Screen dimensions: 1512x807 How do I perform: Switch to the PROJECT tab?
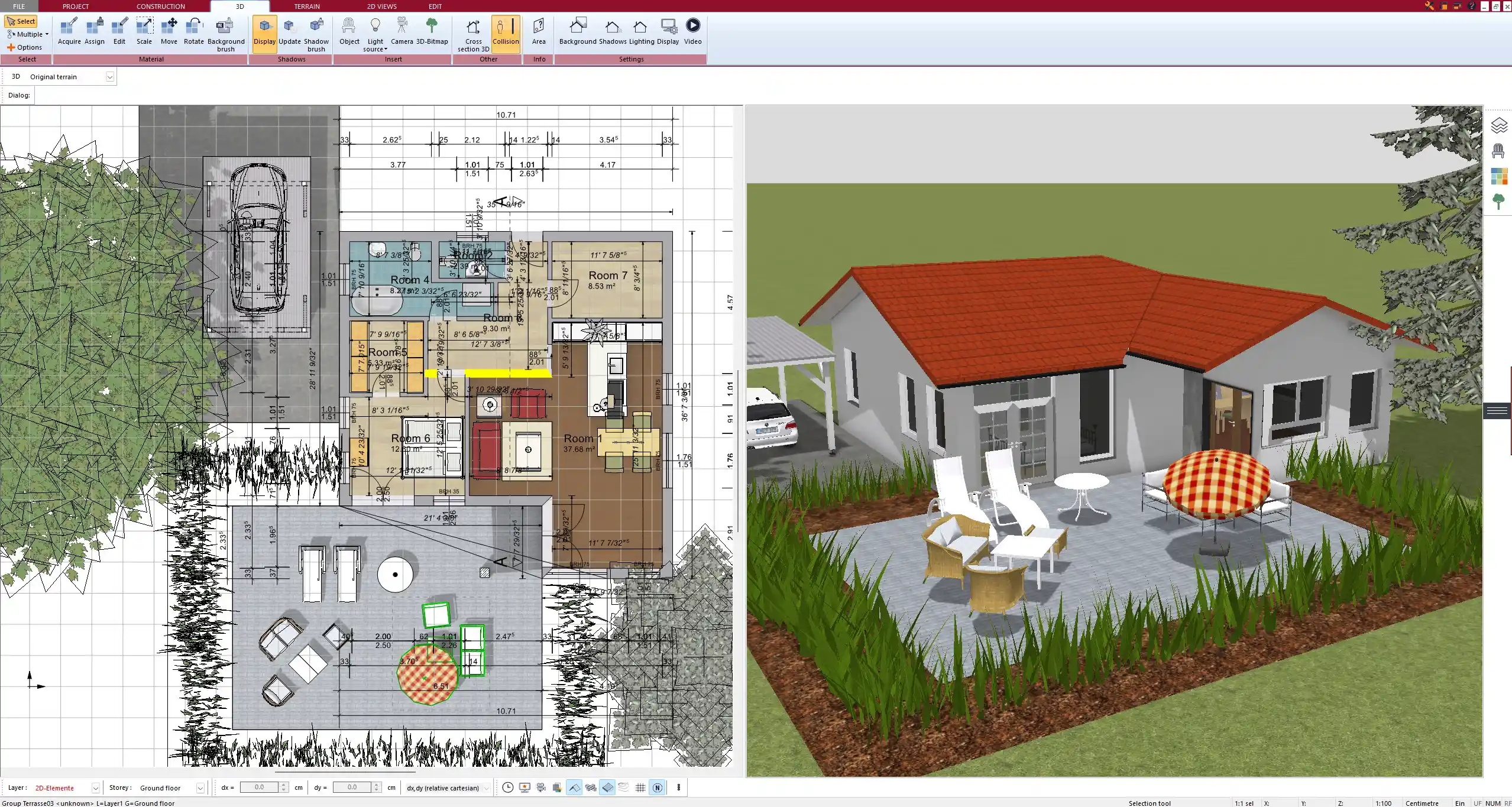pyautogui.click(x=76, y=6)
